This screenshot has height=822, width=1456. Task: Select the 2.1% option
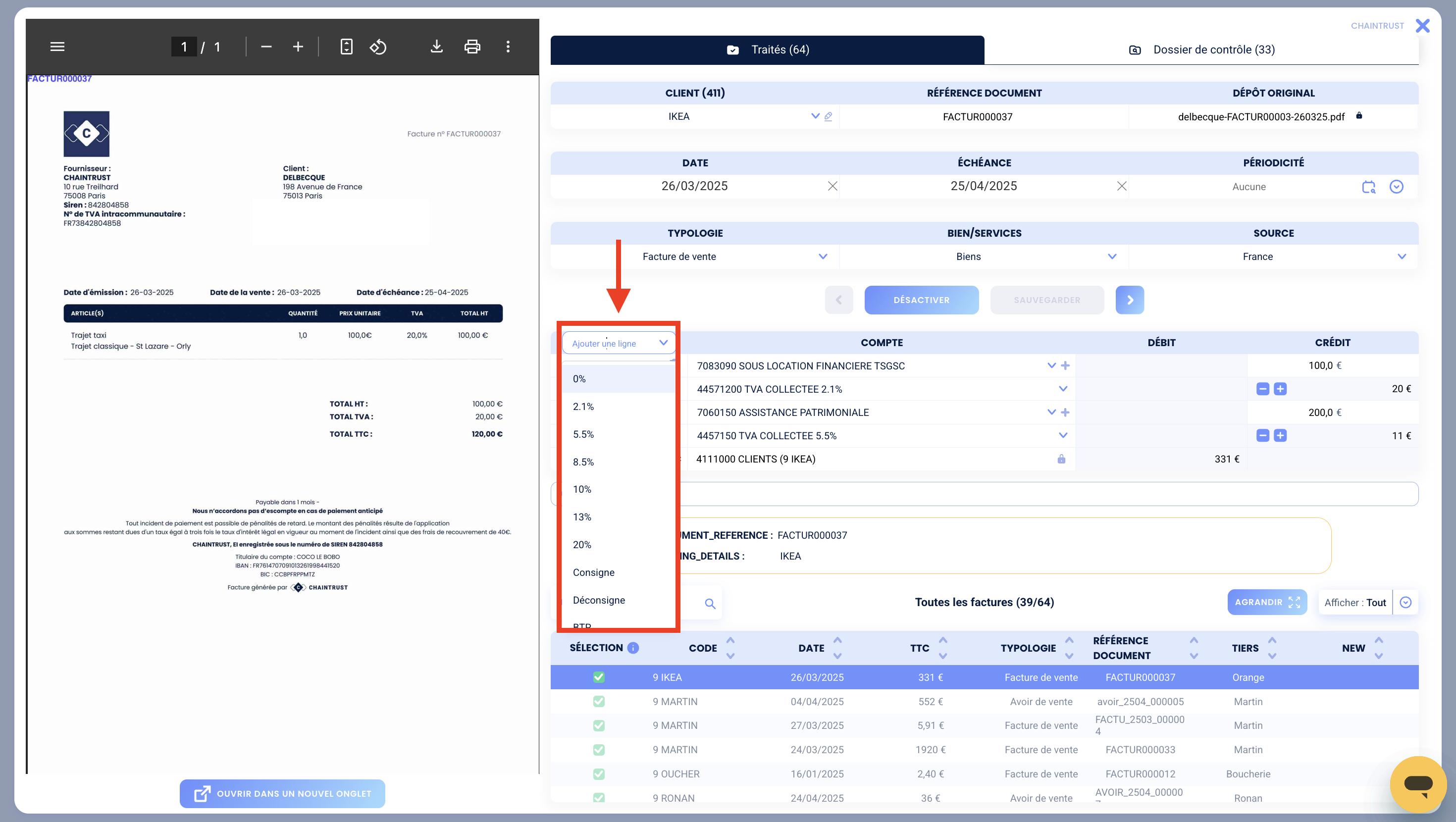pyautogui.click(x=619, y=407)
